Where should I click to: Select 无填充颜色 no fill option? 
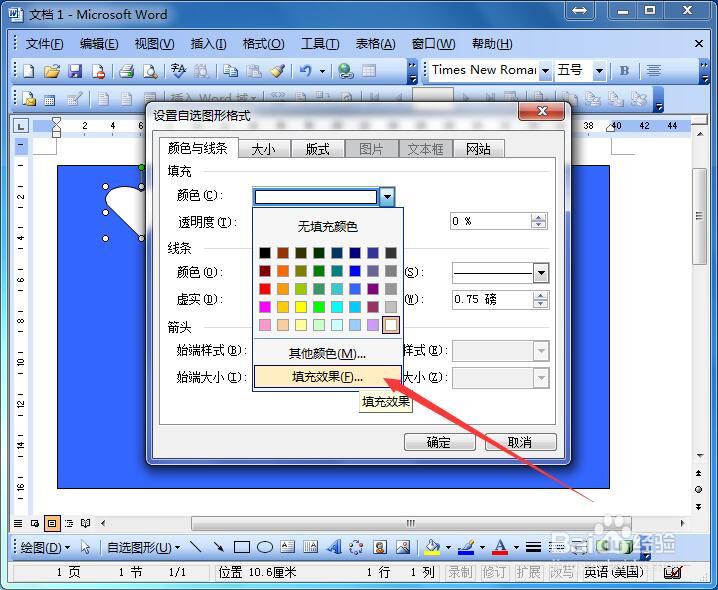(x=327, y=226)
